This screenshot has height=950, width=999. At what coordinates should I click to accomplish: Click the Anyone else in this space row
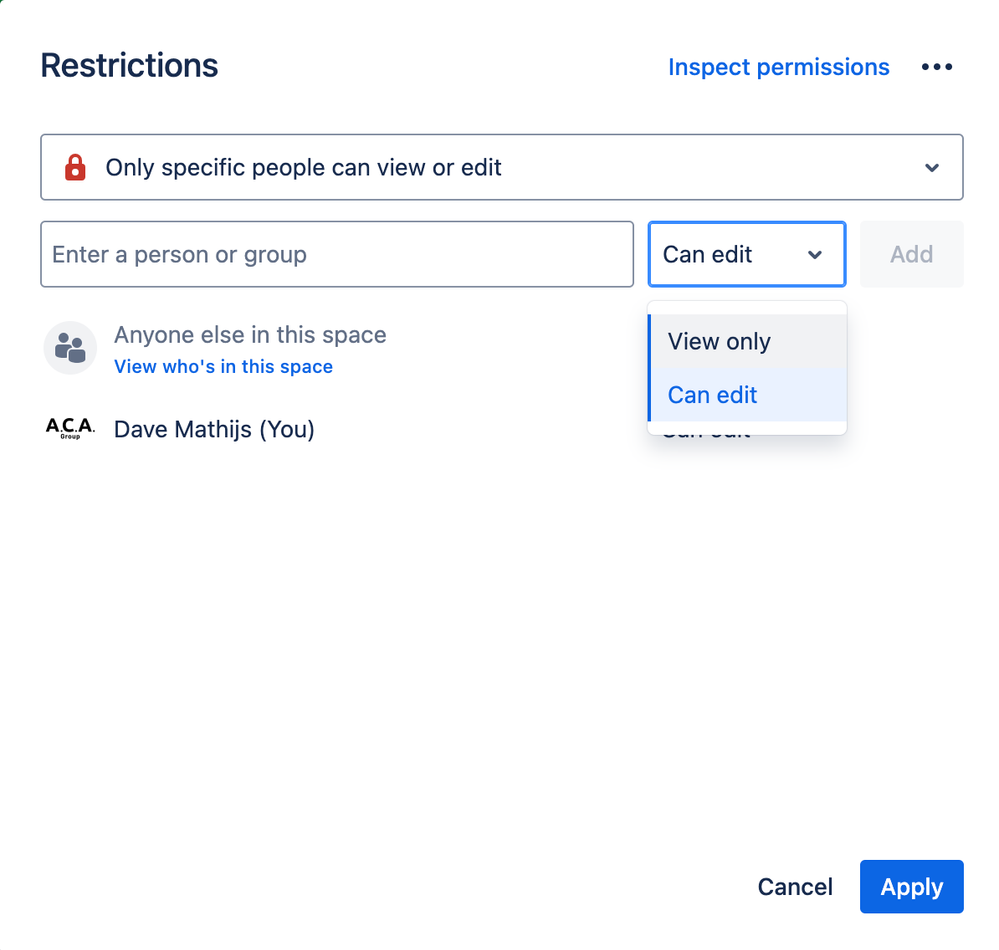click(x=250, y=334)
